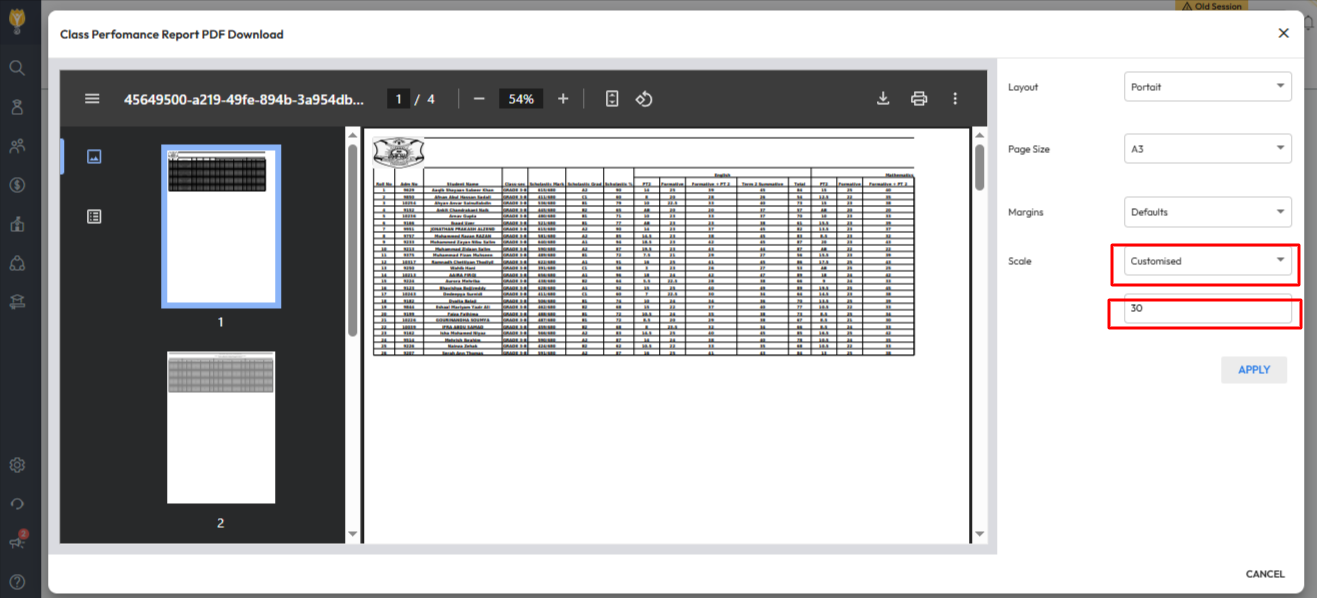Click the PDF viewer hamburger menu icon
This screenshot has height=598, width=1317.
[x=92, y=99]
